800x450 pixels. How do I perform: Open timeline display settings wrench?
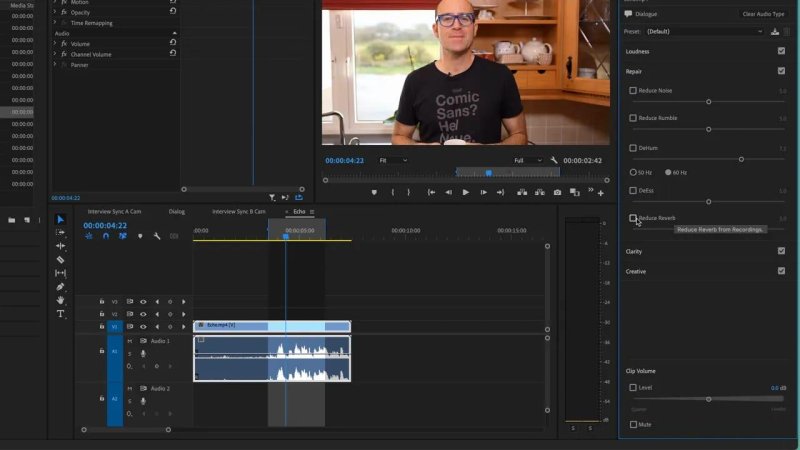tap(157, 236)
